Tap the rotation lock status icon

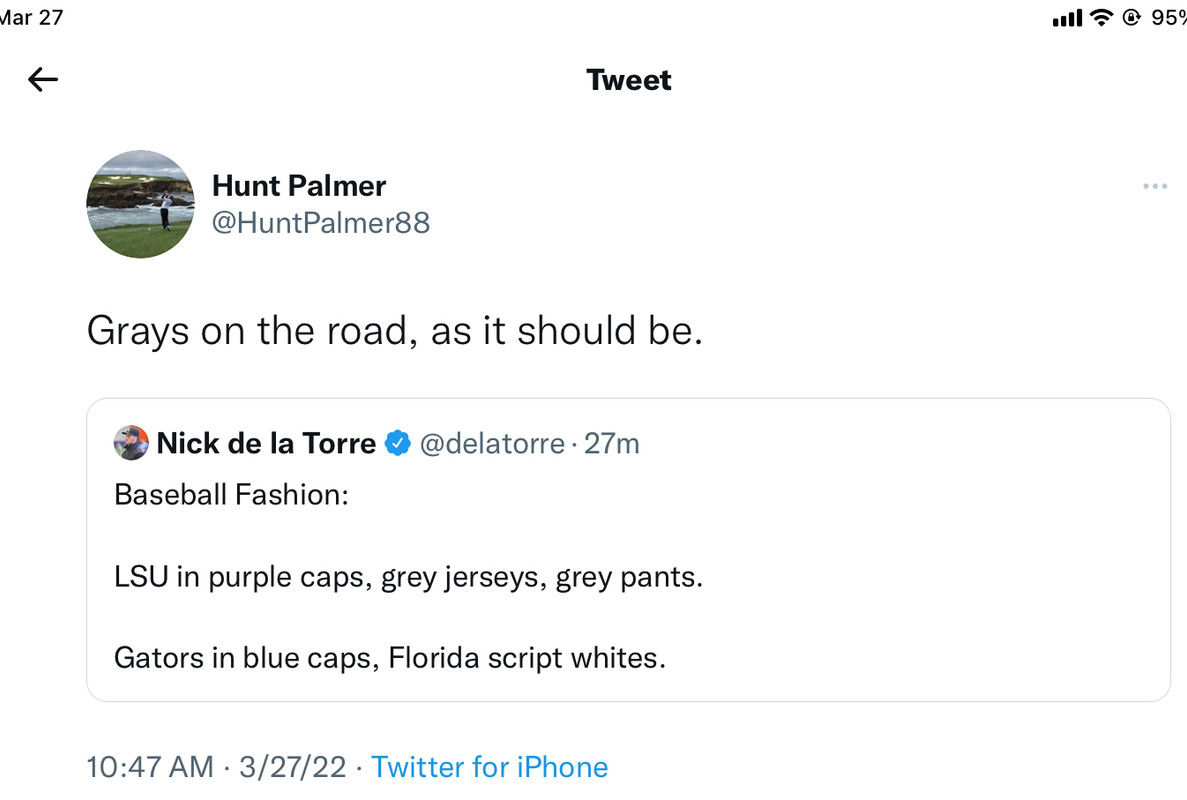pos(1133,18)
